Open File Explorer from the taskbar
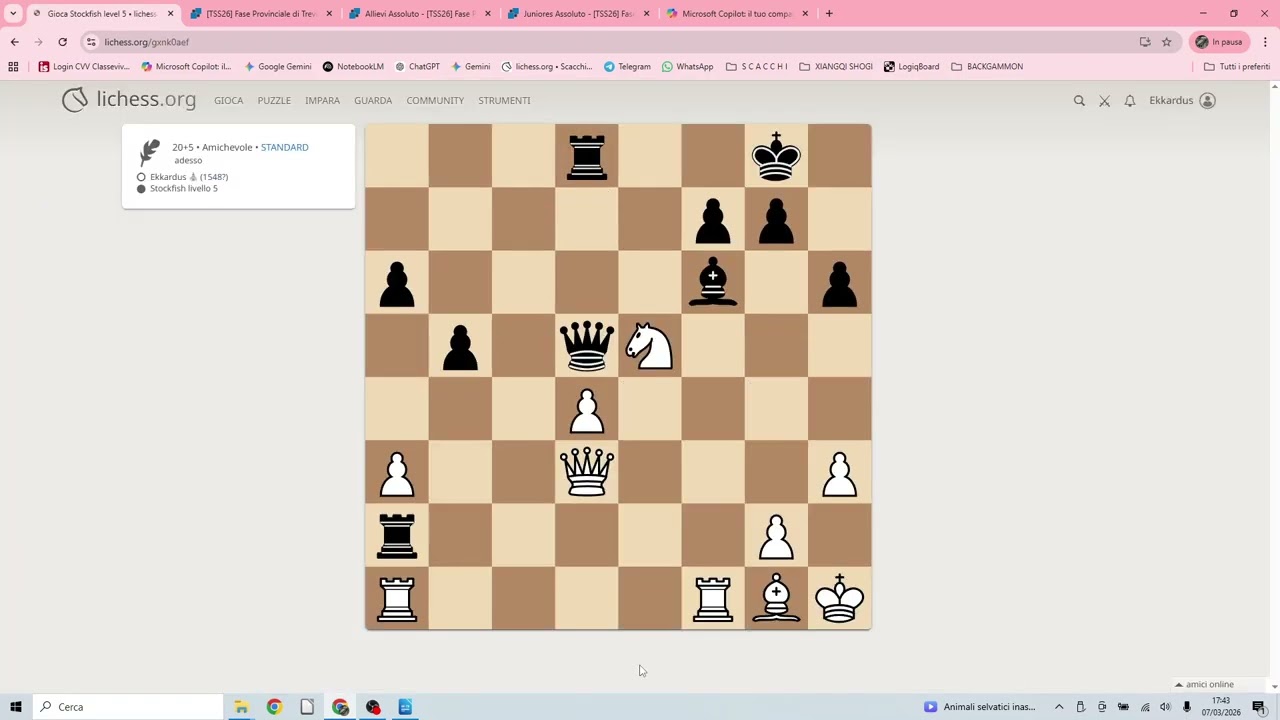Screen dimensions: 1280x720 pyautogui.click(x=241, y=707)
